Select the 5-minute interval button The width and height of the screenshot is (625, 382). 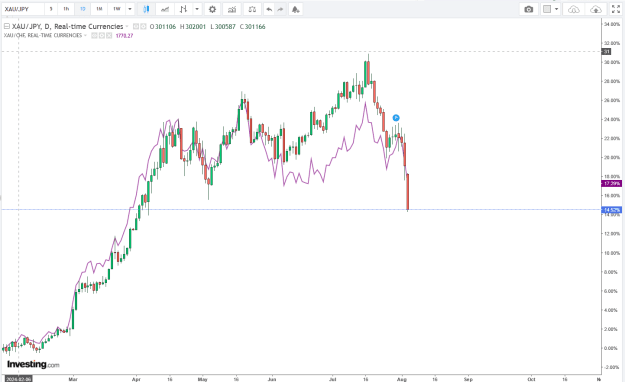pos(51,9)
